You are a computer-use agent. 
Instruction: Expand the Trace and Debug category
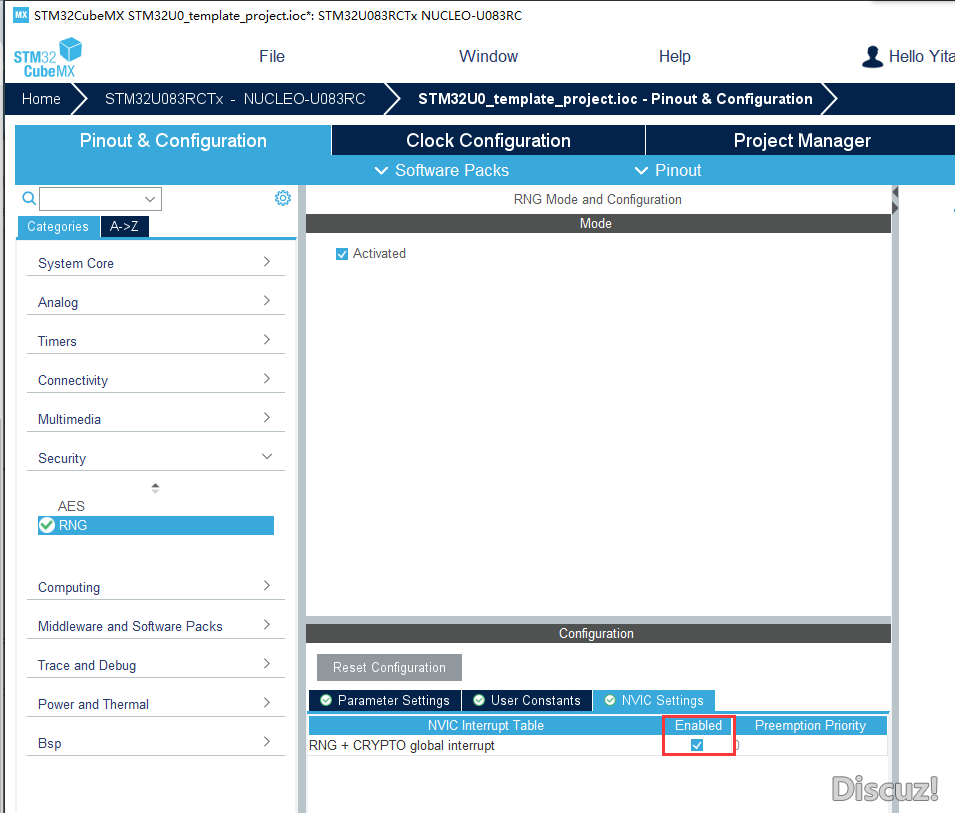pyautogui.click(x=155, y=665)
